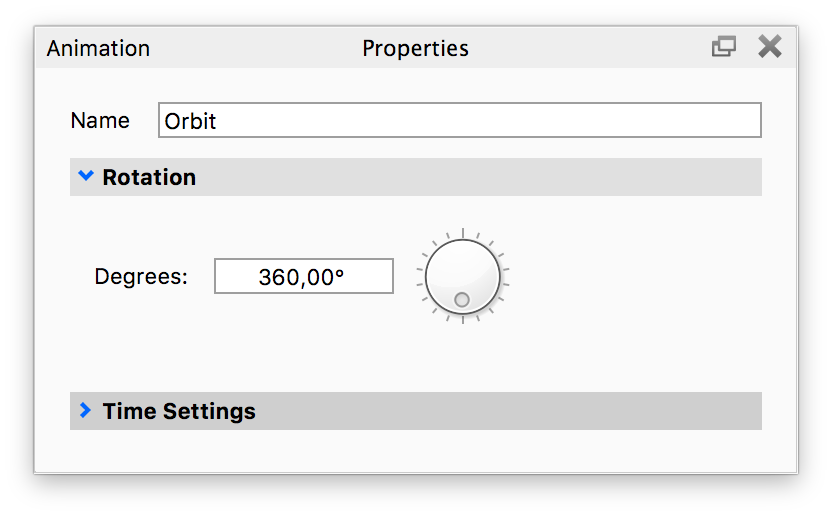
Task: Select the Animation title label
Action: tap(98, 48)
